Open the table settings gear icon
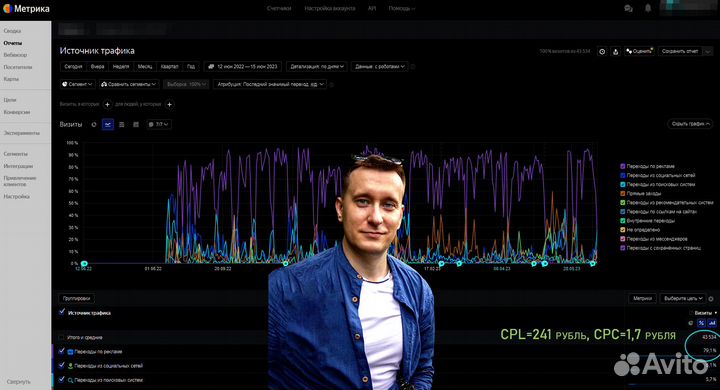The image size is (720, 390). [711, 299]
